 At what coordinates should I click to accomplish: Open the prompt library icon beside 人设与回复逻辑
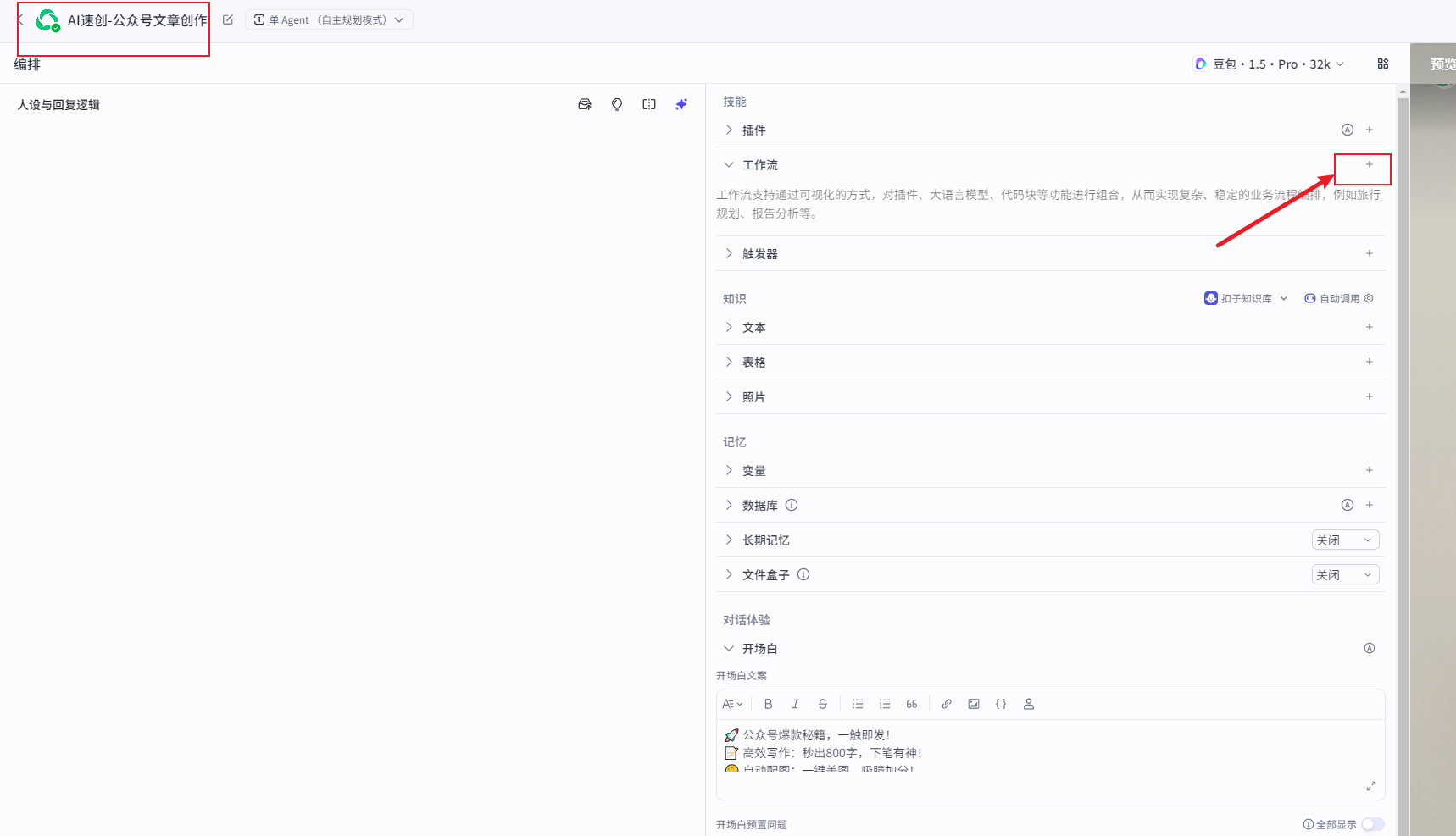pyautogui.click(x=585, y=104)
